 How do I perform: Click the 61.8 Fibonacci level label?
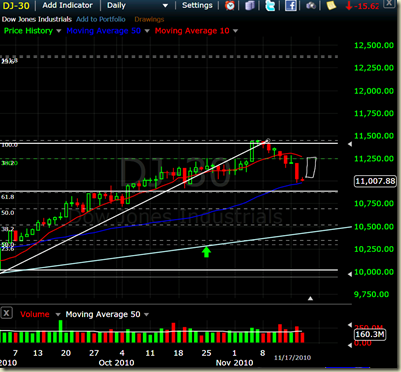pos(8,197)
